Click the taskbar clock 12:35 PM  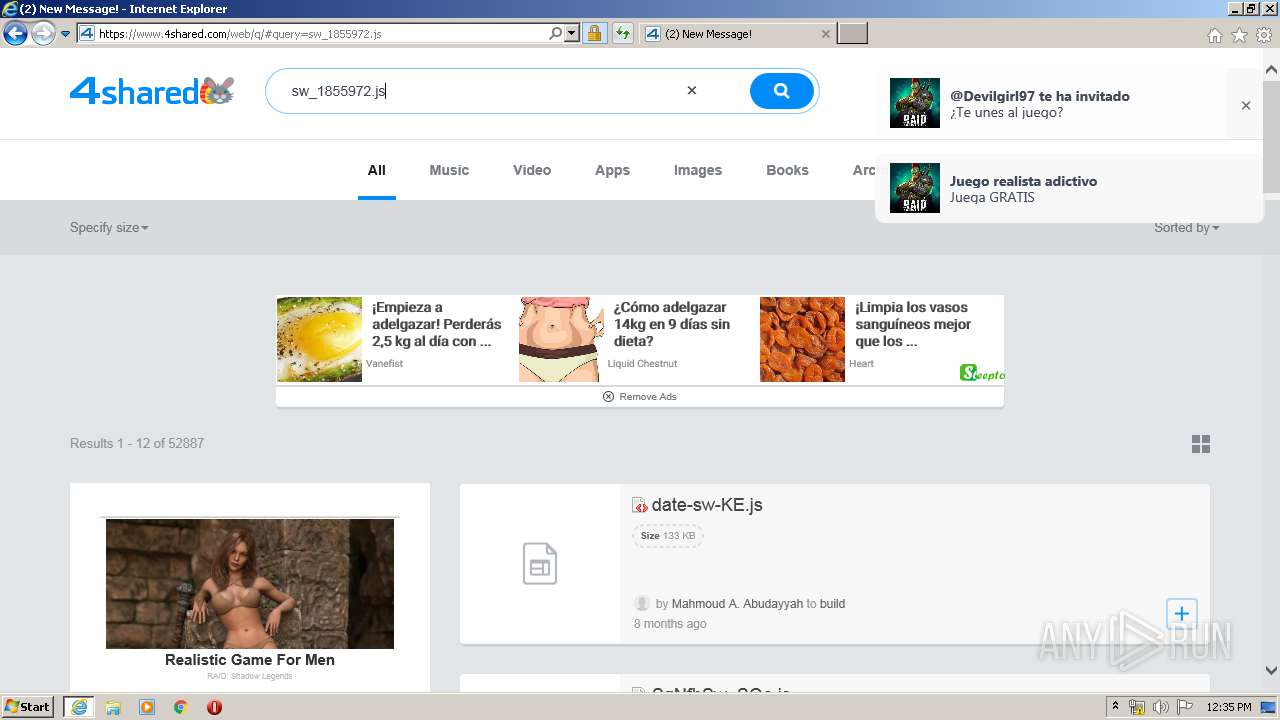1229,707
